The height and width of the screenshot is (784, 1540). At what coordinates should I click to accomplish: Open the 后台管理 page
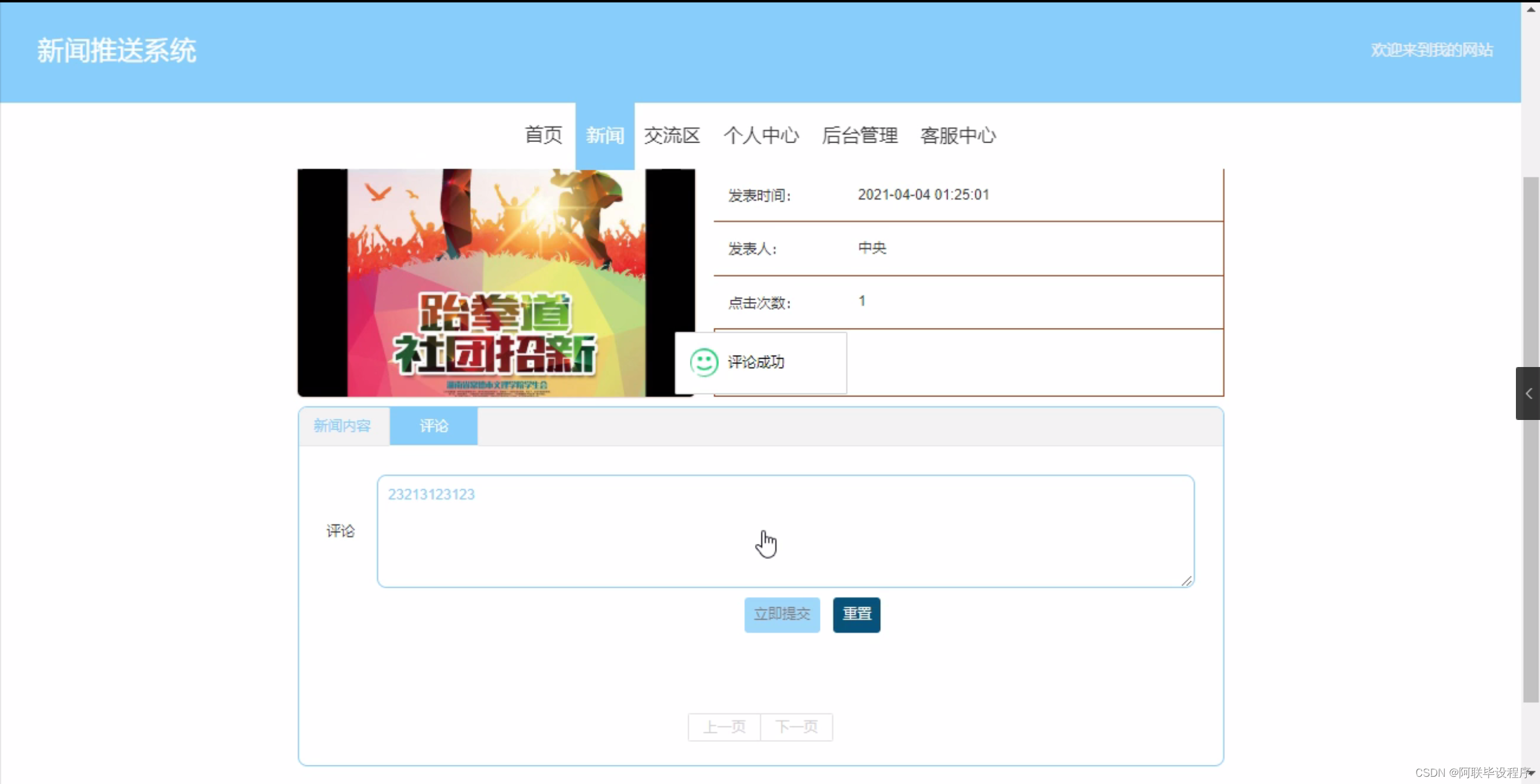point(859,135)
